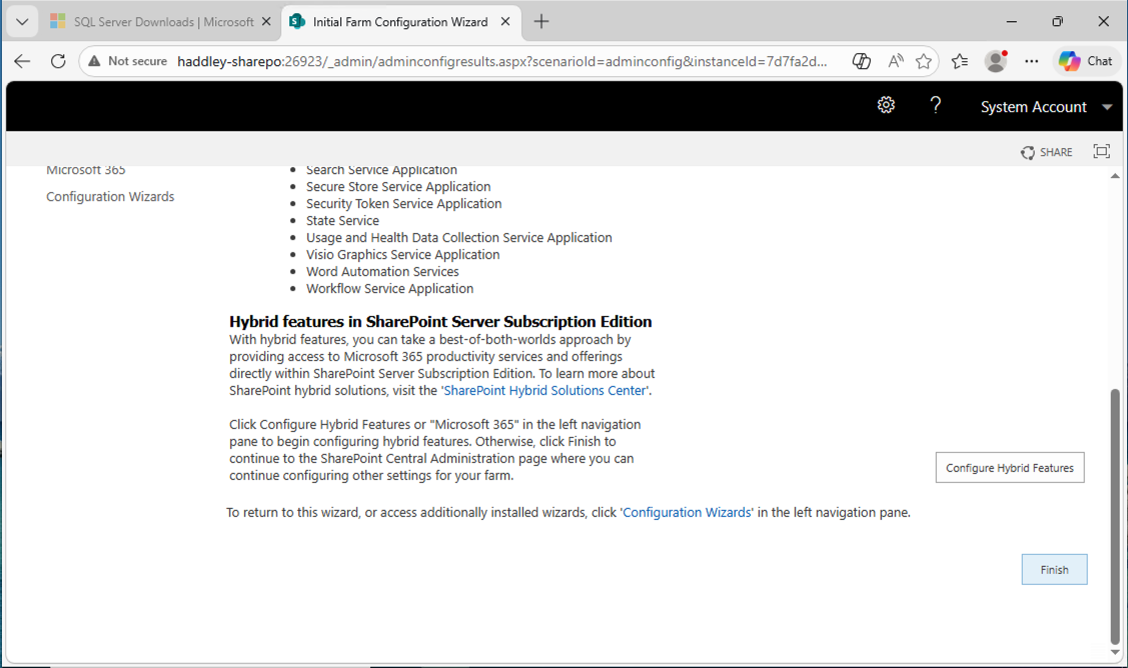Screen dimensions: 1128x668
Task: Expand the System Account menu
Action: point(1045,106)
